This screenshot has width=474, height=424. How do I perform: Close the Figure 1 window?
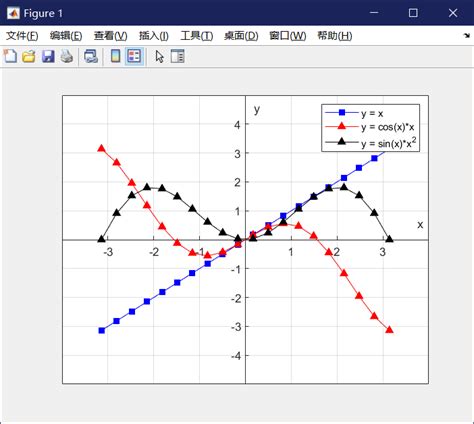pyautogui.click(x=453, y=13)
